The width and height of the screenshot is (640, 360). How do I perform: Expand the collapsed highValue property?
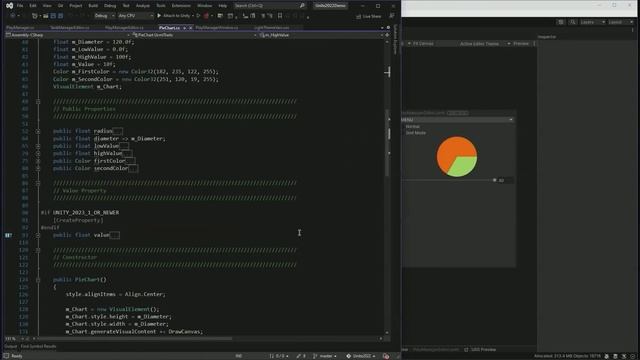[38, 153]
